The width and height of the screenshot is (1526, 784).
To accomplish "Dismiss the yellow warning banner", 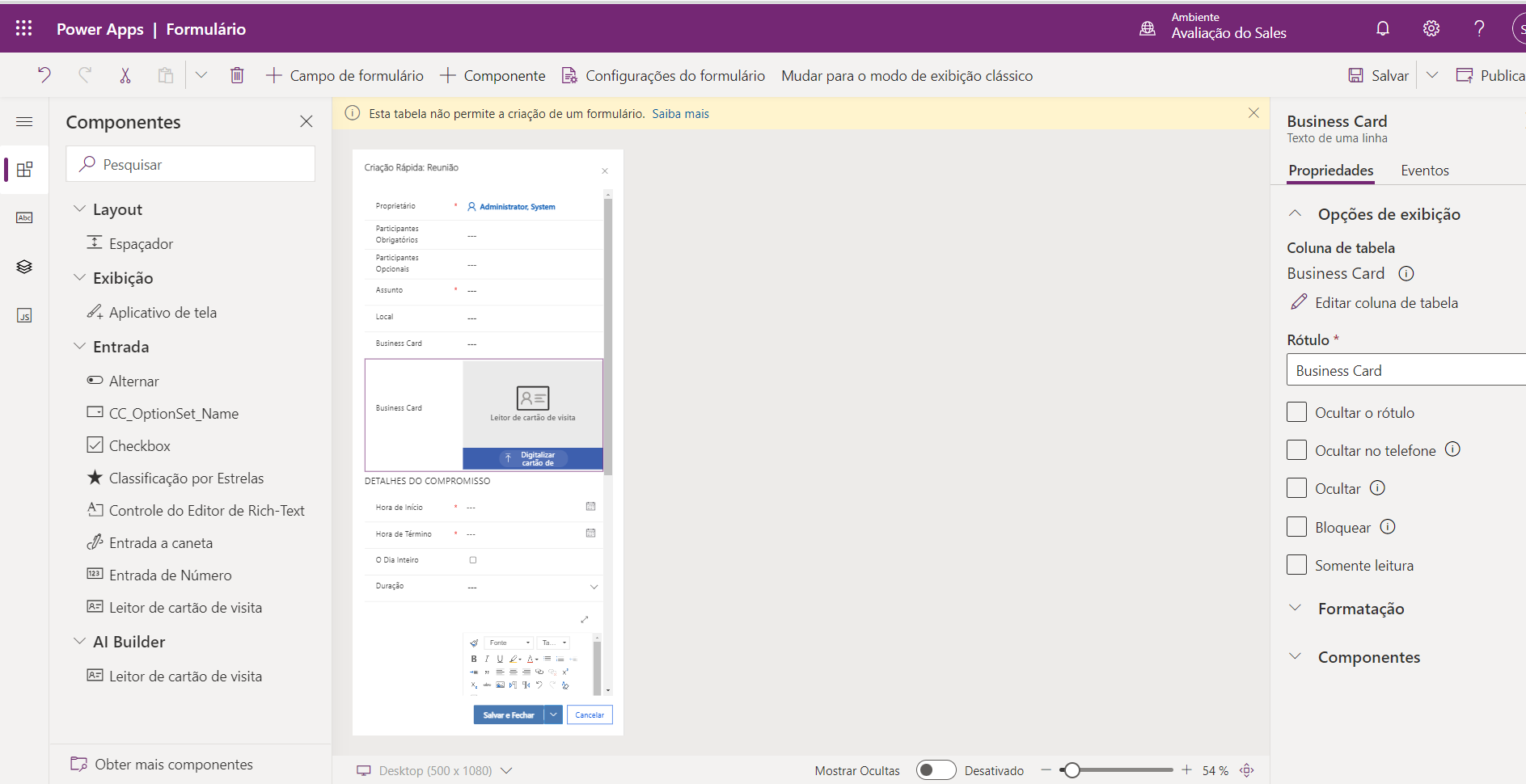I will tap(1253, 113).
